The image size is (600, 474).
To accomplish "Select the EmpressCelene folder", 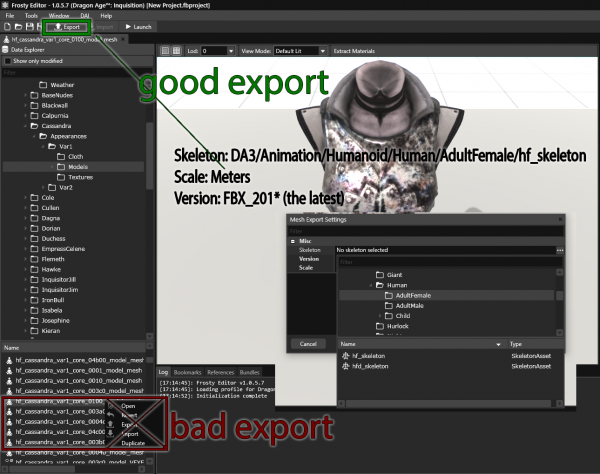I will [x=58, y=249].
